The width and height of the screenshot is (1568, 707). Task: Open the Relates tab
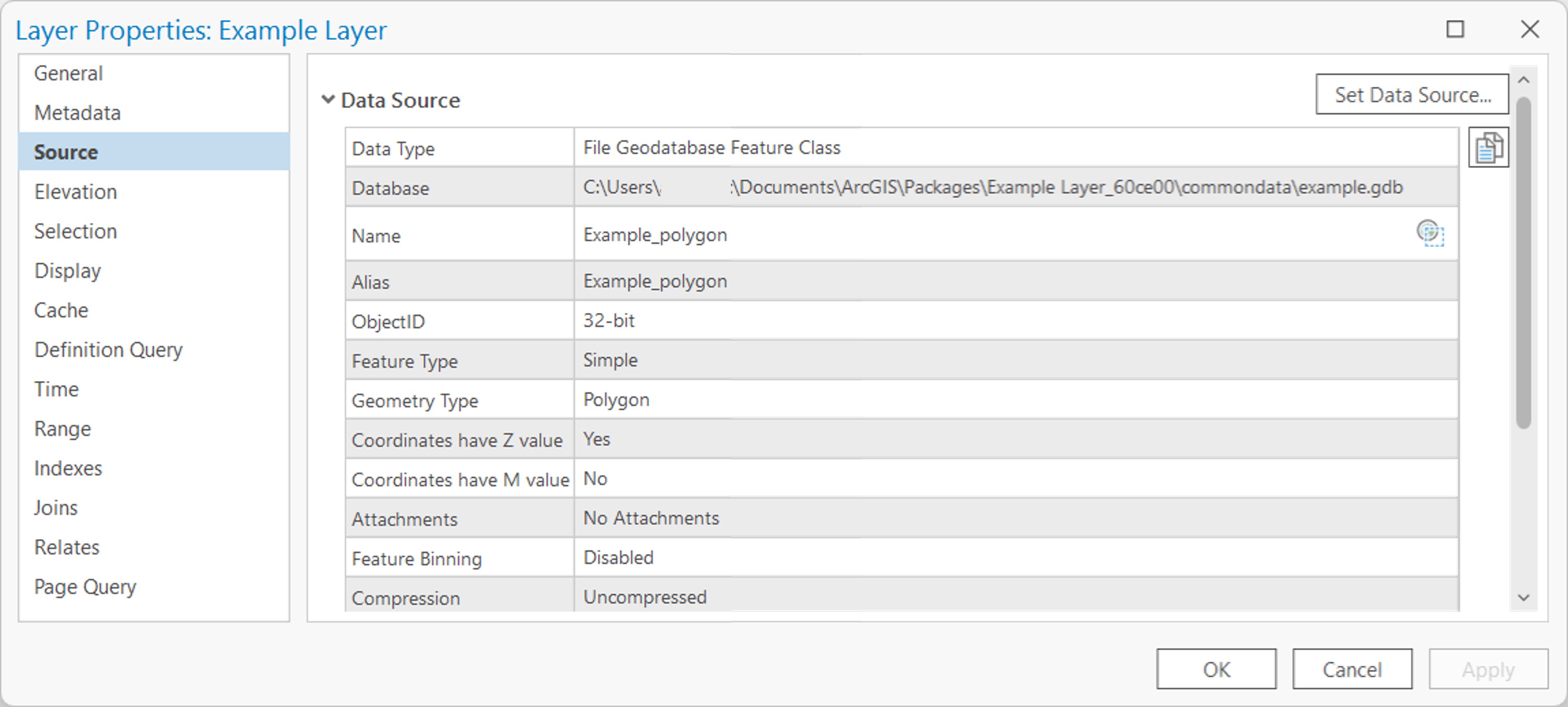[67, 547]
